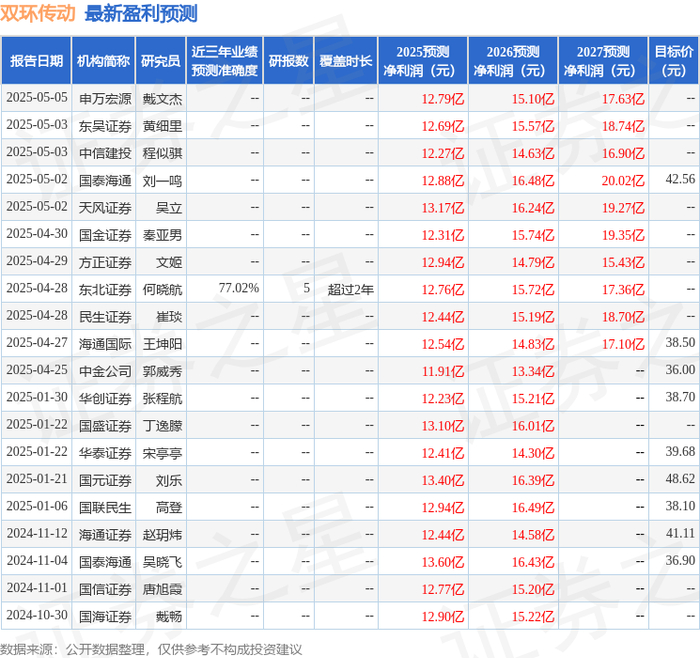
Task: Select the 国信证券 institution cell
Action: [105, 590]
